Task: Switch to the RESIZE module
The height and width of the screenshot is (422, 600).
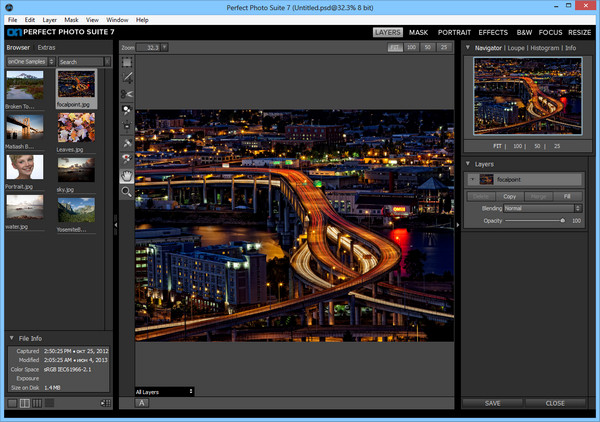Action: [x=579, y=33]
